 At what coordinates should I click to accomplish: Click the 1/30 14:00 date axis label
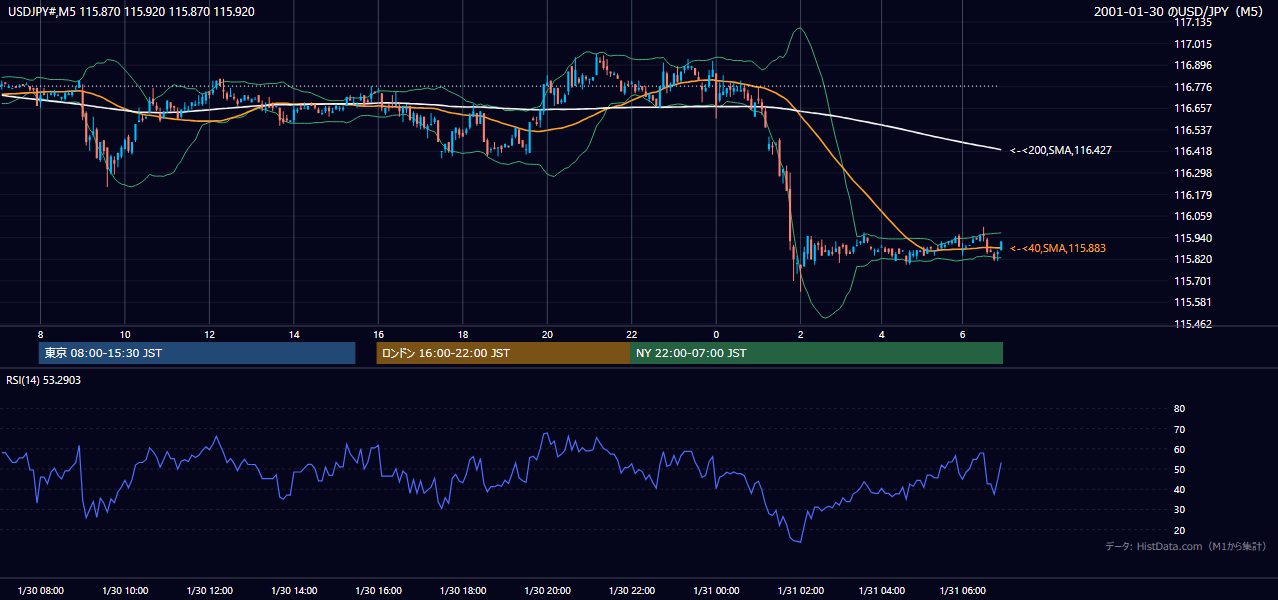coord(294,591)
